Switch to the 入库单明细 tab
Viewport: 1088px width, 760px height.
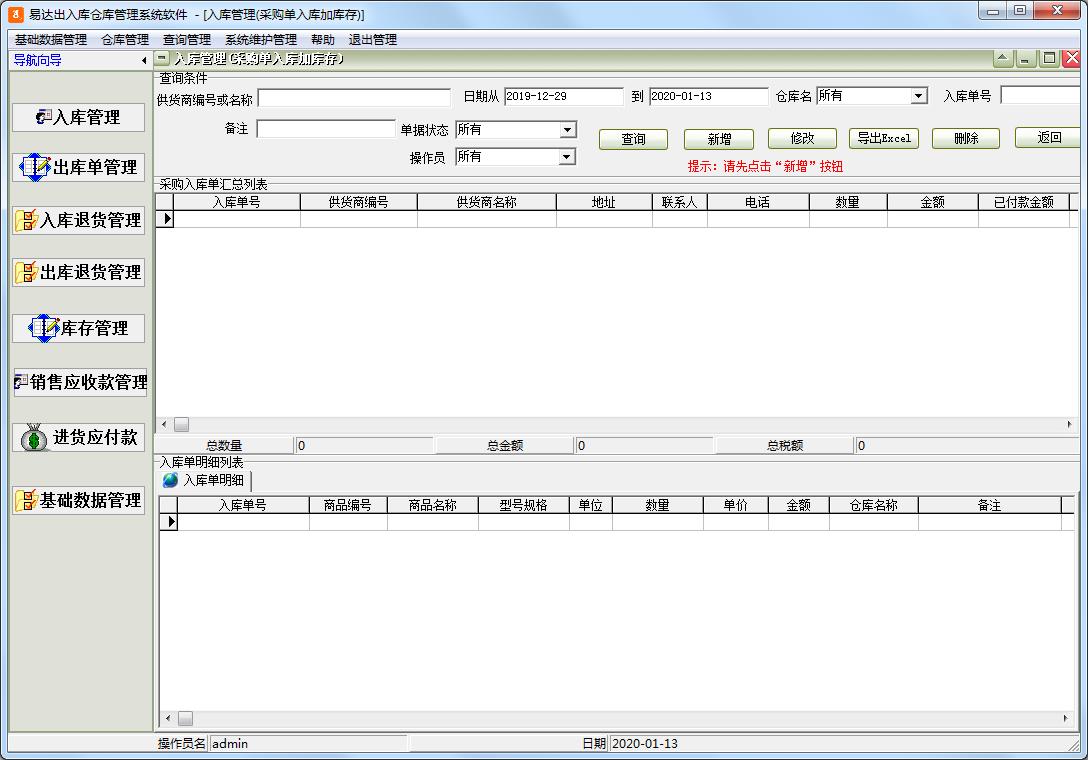click(205, 480)
